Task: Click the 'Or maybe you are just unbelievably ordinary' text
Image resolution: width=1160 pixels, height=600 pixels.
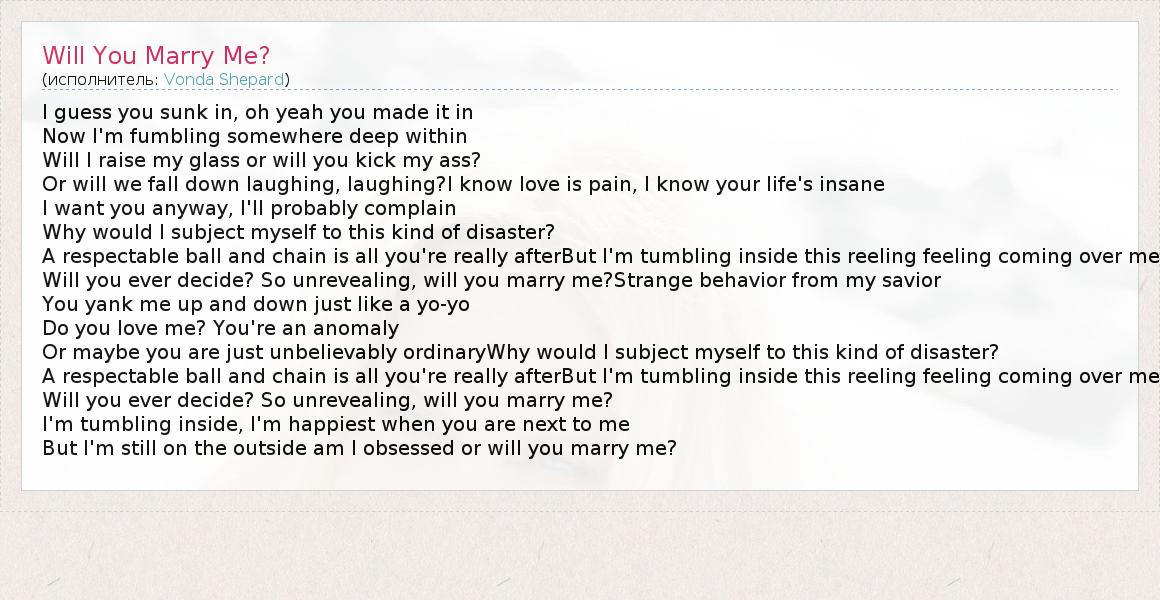Action: [x=264, y=352]
